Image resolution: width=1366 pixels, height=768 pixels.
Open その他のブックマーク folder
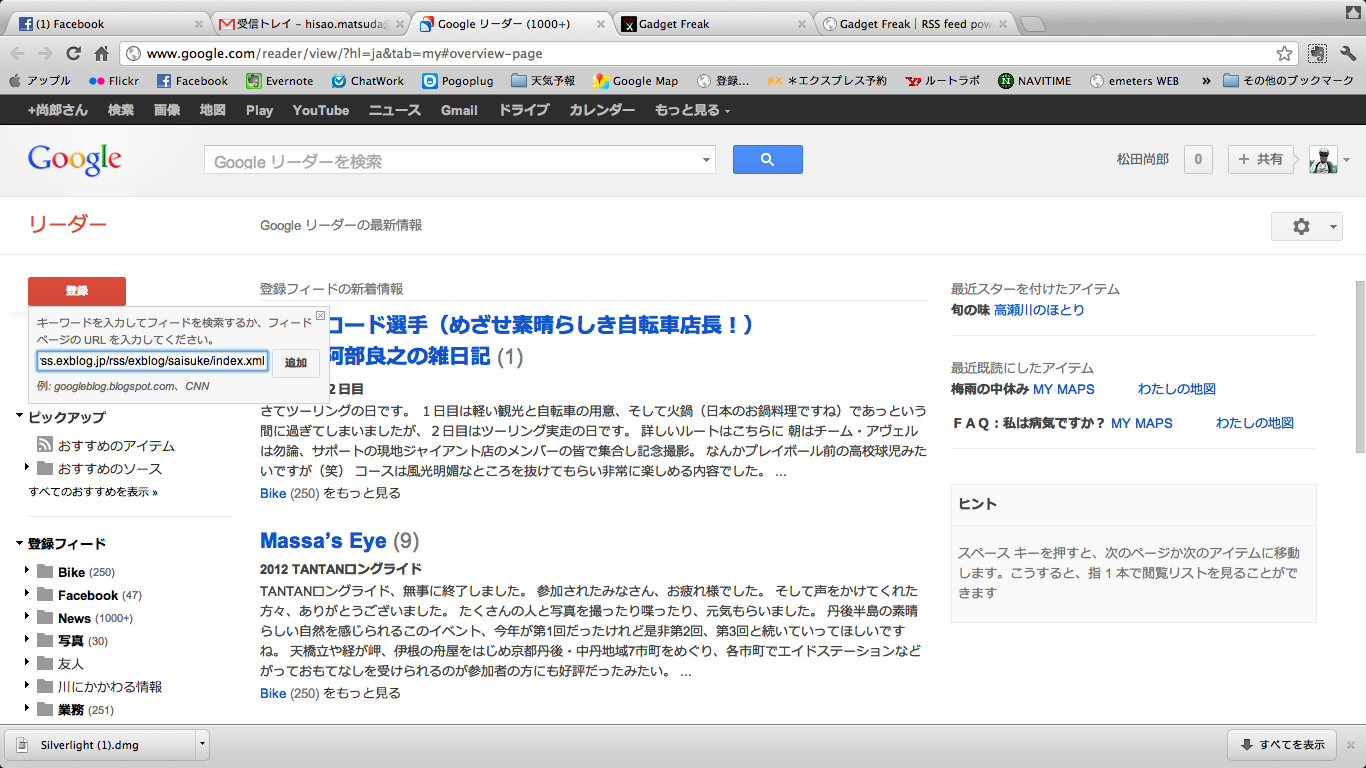(x=1288, y=81)
